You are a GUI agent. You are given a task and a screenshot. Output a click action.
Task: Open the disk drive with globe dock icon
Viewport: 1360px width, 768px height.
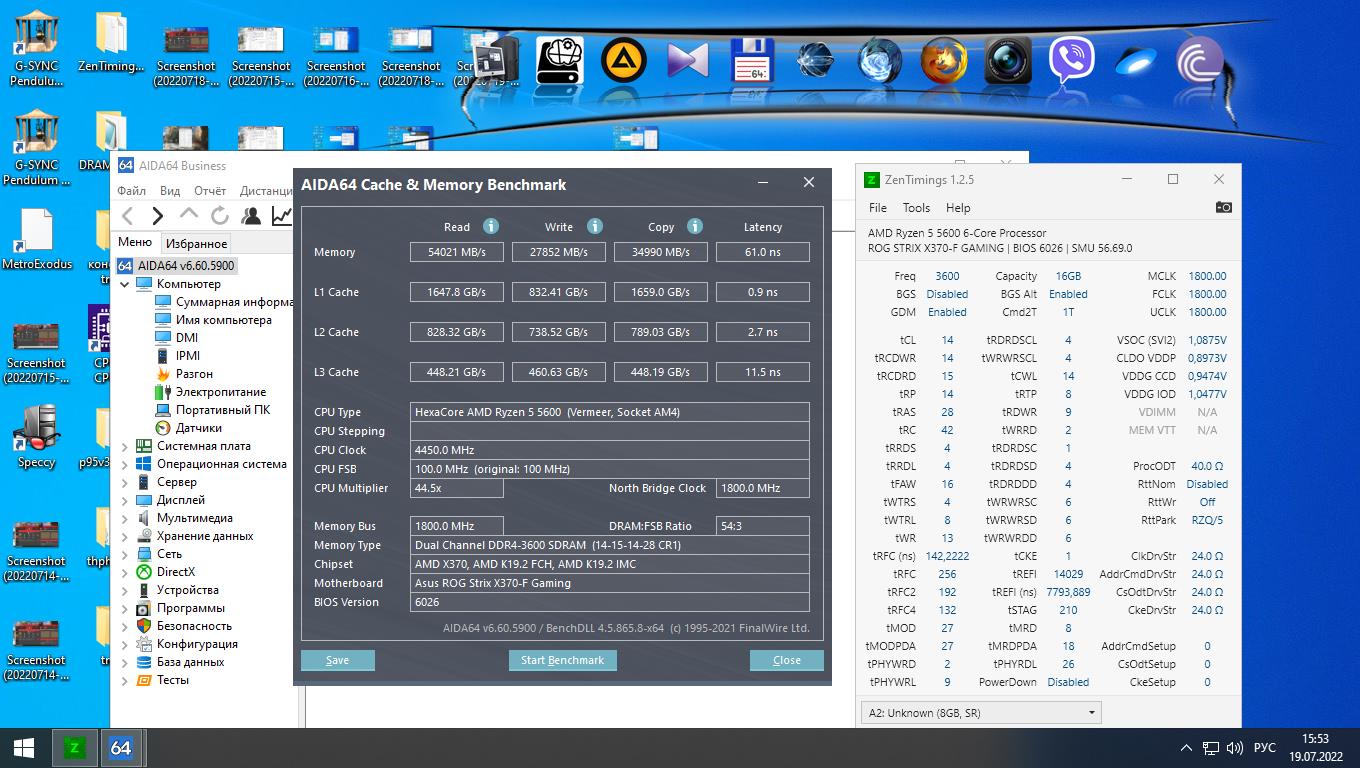pos(559,61)
